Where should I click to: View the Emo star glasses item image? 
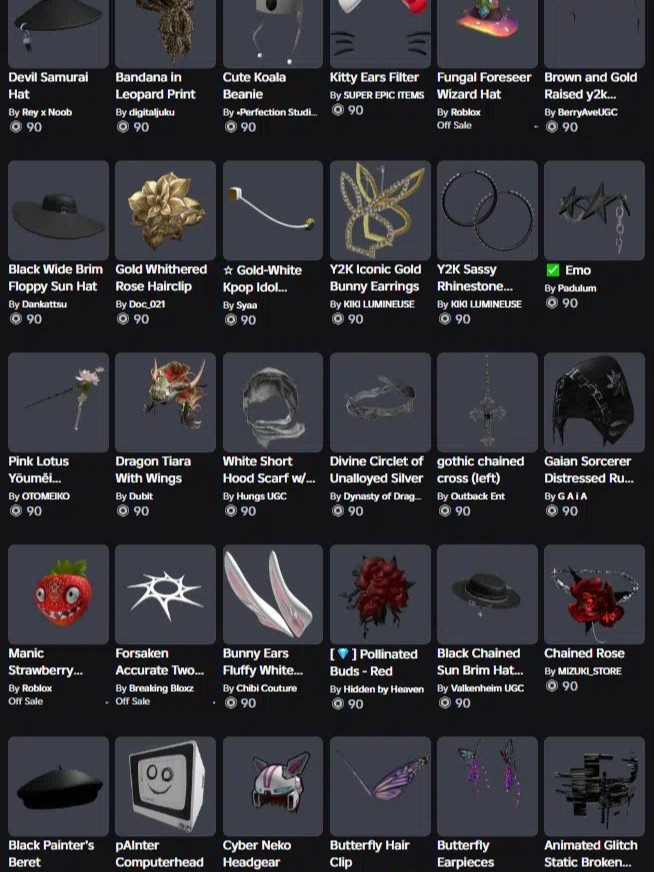point(594,210)
